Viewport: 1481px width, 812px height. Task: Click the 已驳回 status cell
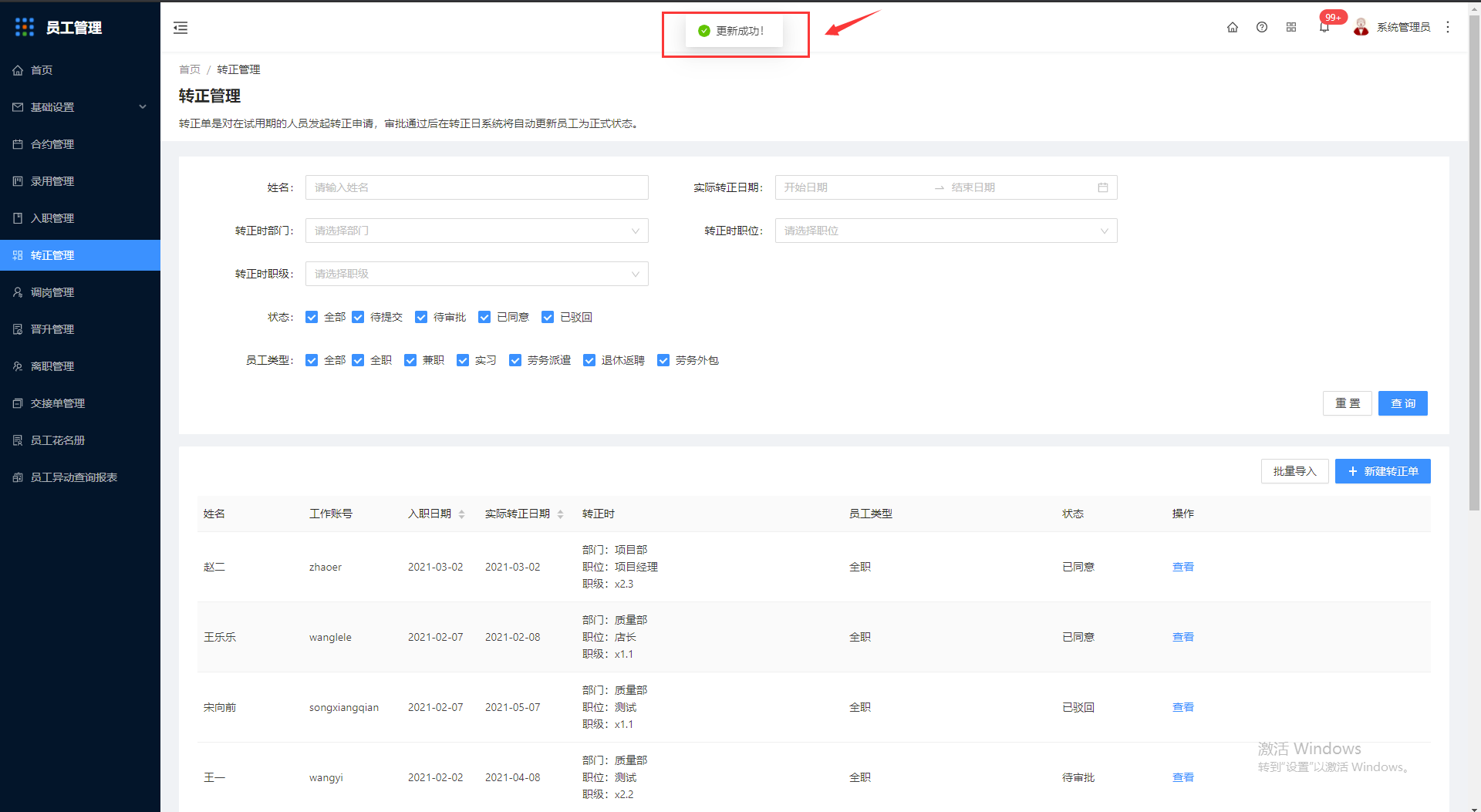click(x=1078, y=707)
